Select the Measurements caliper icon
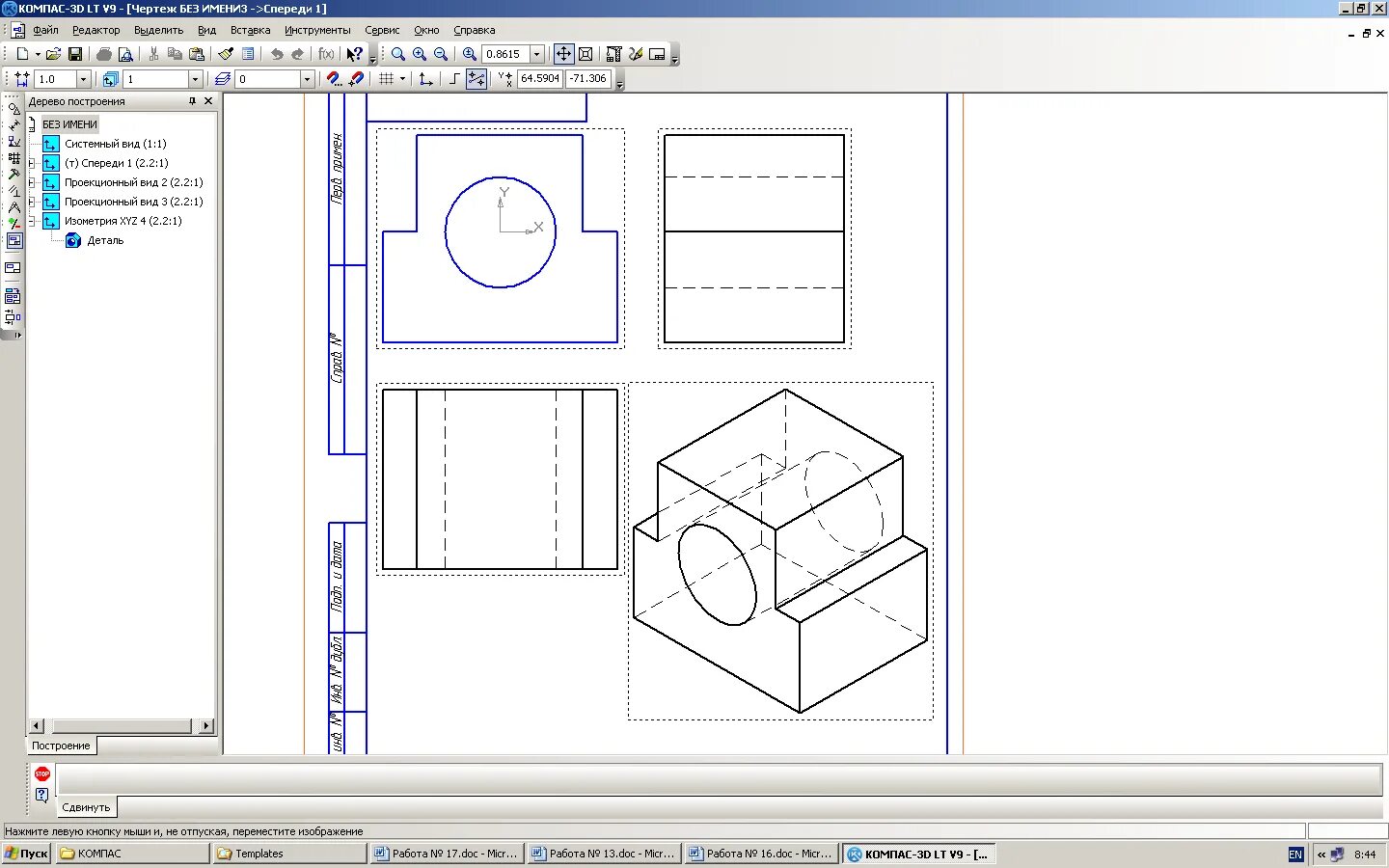Screen dimensions: 1389x868 14,206
